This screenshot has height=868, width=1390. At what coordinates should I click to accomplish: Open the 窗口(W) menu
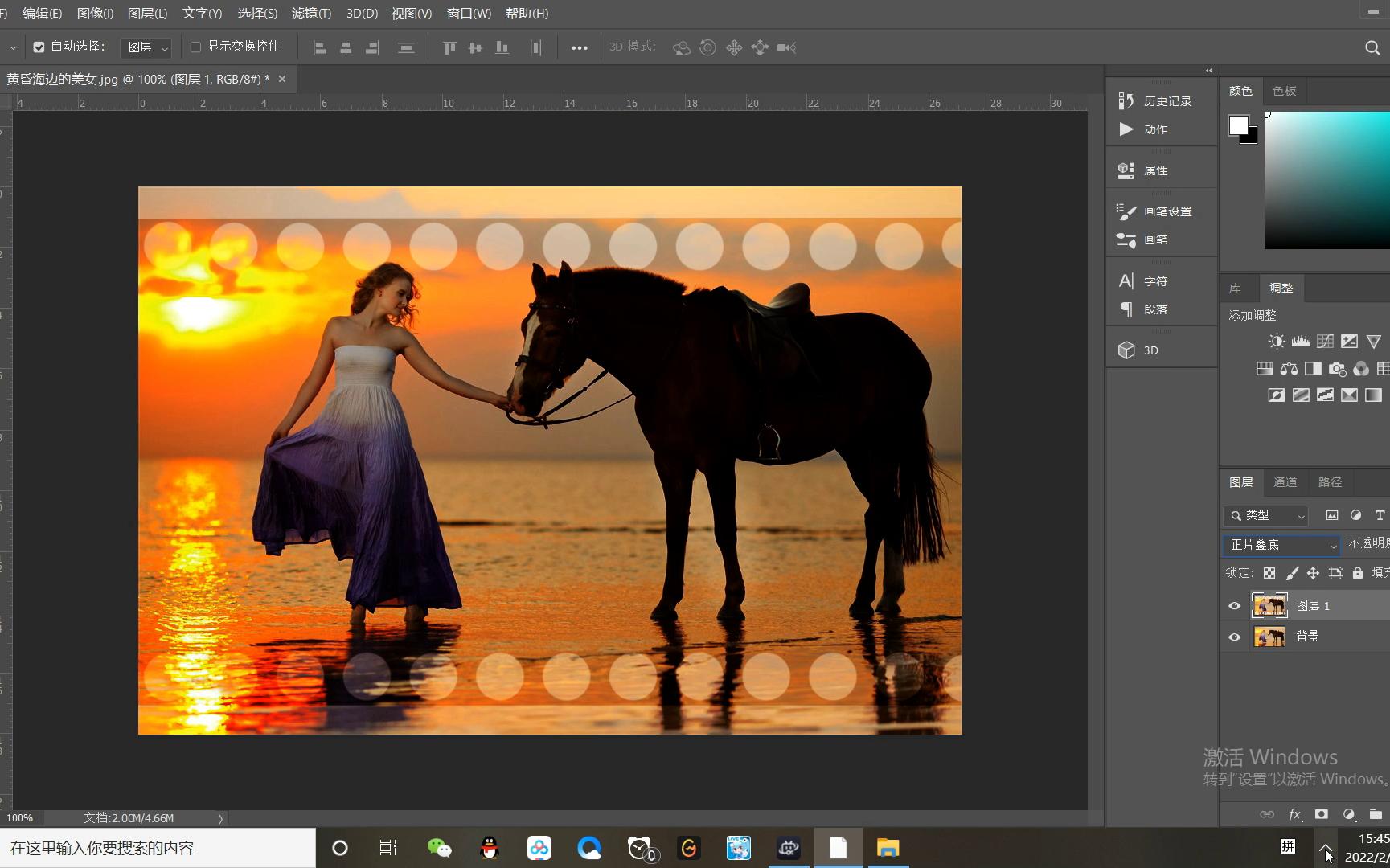(469, 14)
